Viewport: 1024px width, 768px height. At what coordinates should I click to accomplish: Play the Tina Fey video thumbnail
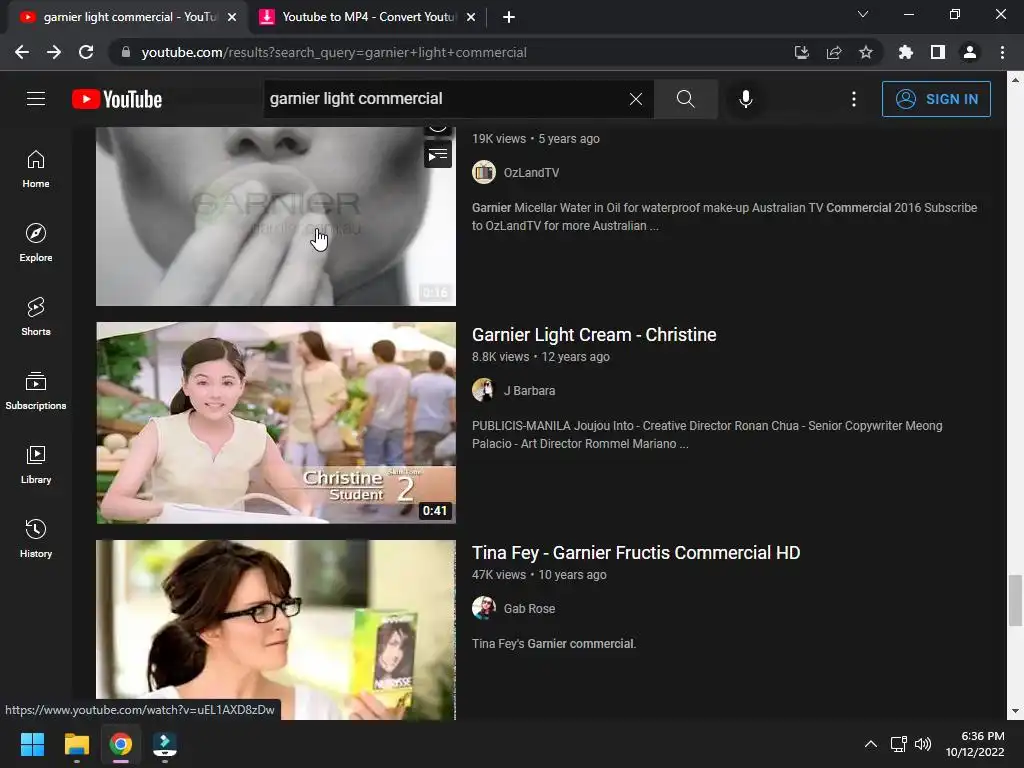[x=276, y=630]
